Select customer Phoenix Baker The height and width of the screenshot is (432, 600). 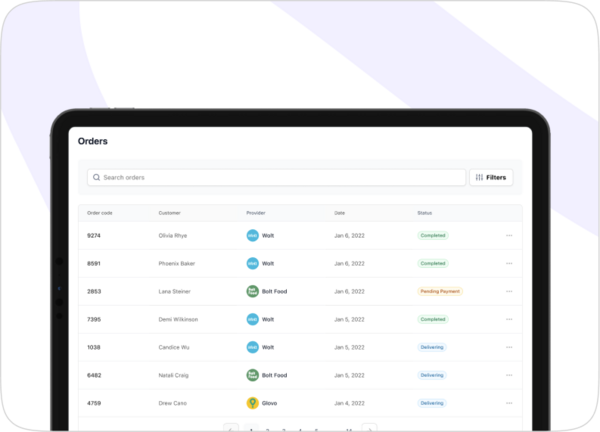point(175,263)
